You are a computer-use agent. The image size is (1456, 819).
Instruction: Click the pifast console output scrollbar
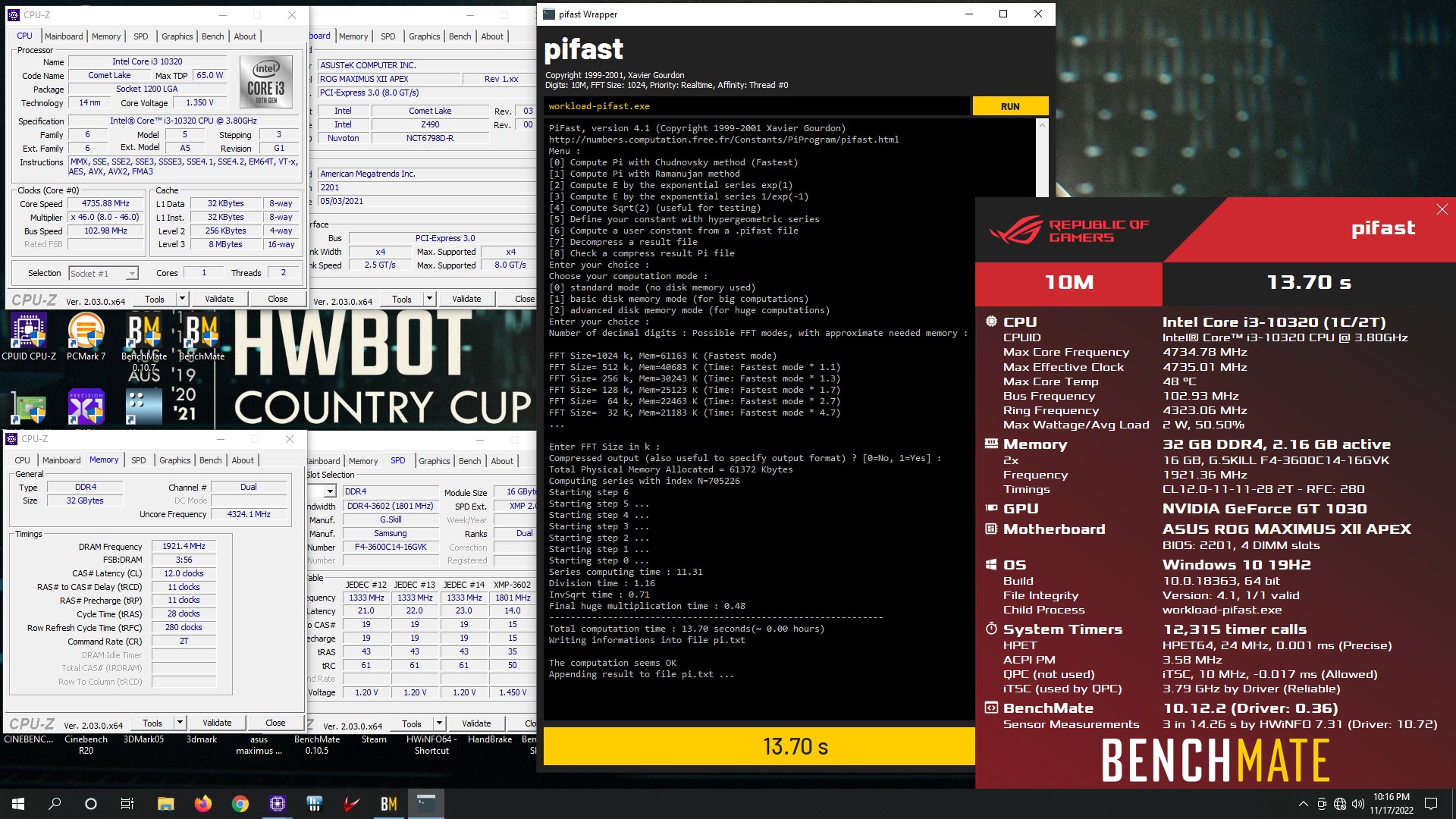(x=1042, y=156)
